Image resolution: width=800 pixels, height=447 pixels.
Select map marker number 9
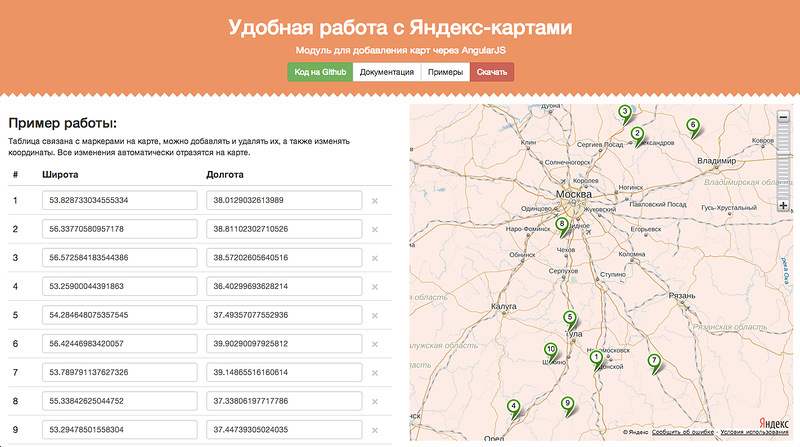coord(567,406)
